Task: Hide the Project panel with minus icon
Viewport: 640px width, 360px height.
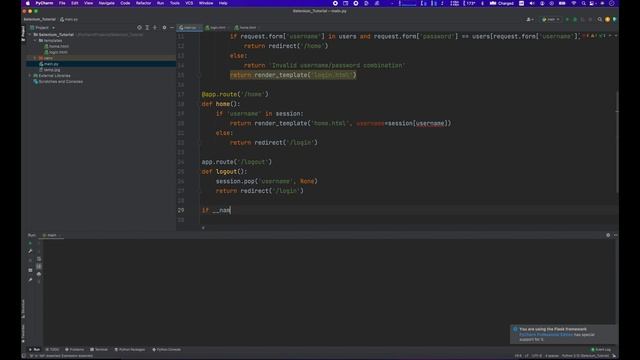Action: click(171, 27)
